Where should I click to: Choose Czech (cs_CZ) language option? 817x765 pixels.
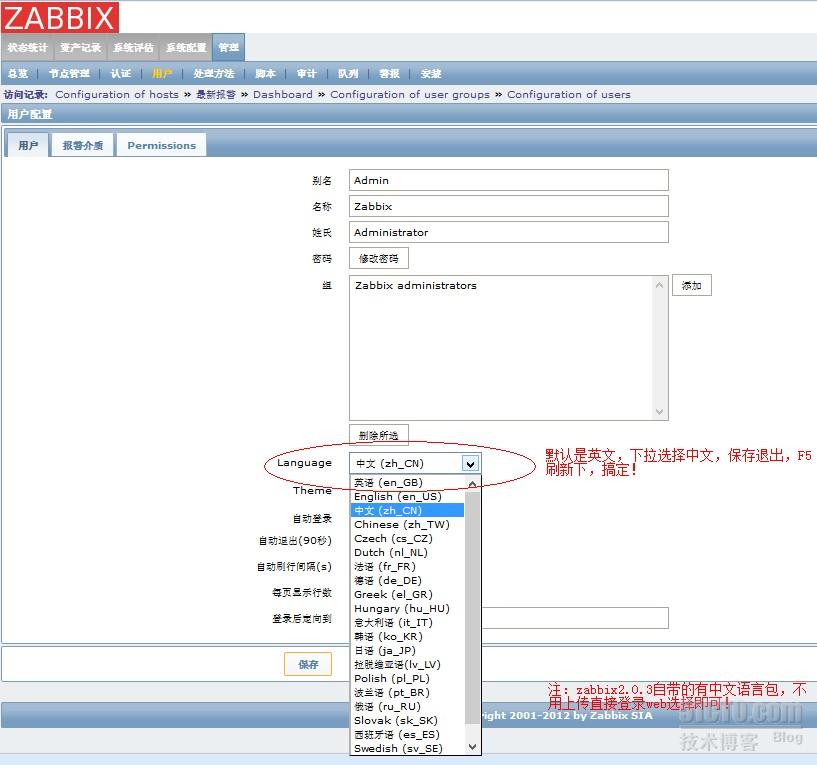[407, 538]
